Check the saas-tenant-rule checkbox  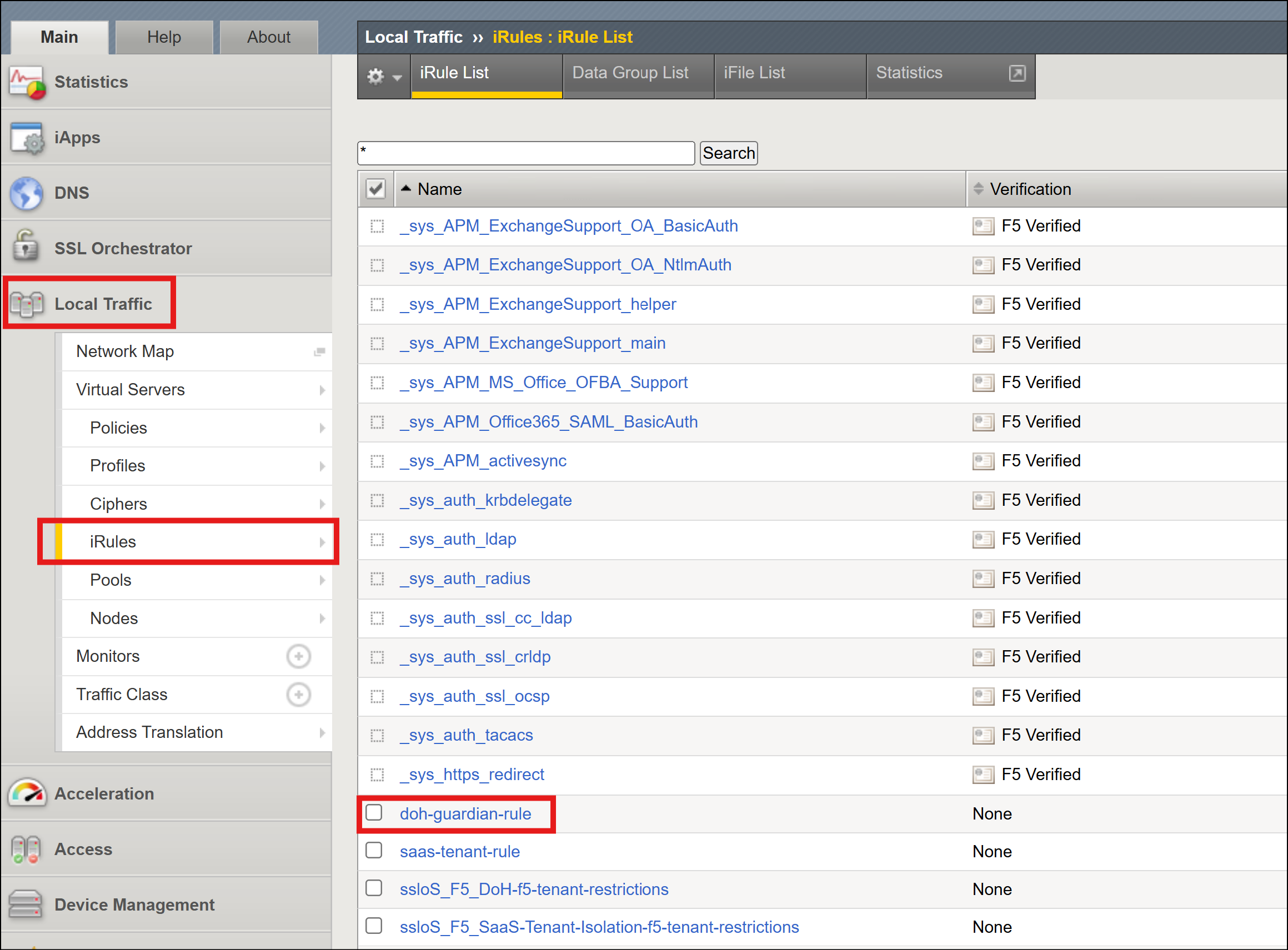click(374, 850)
